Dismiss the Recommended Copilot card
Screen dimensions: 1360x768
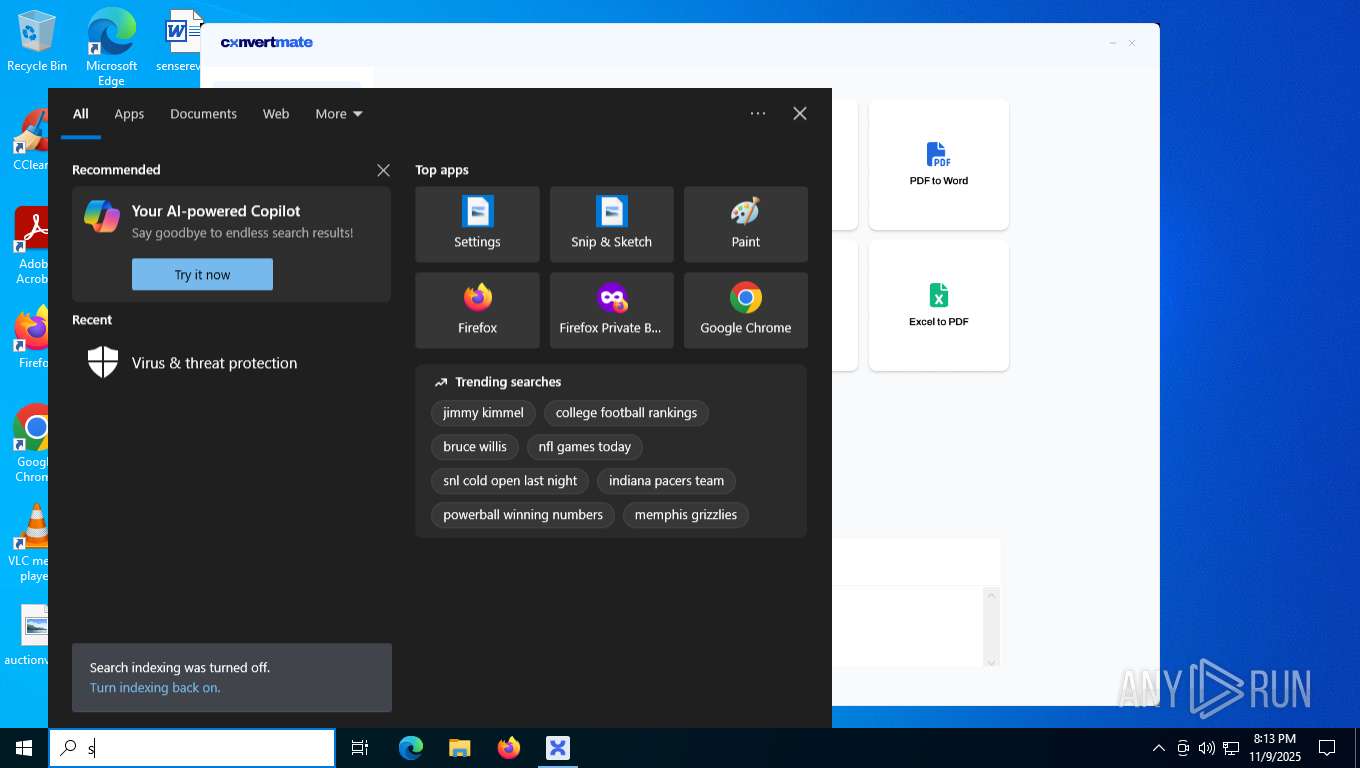[383, 170]
